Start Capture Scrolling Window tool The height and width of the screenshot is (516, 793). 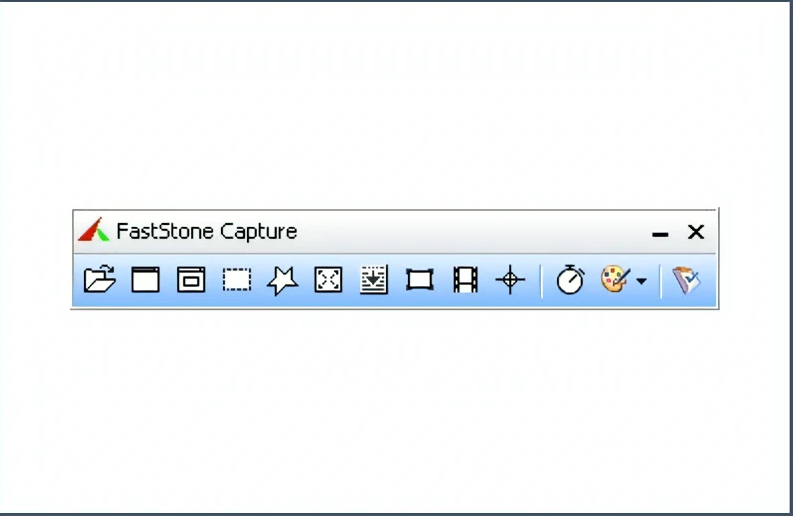coord(374,279)
